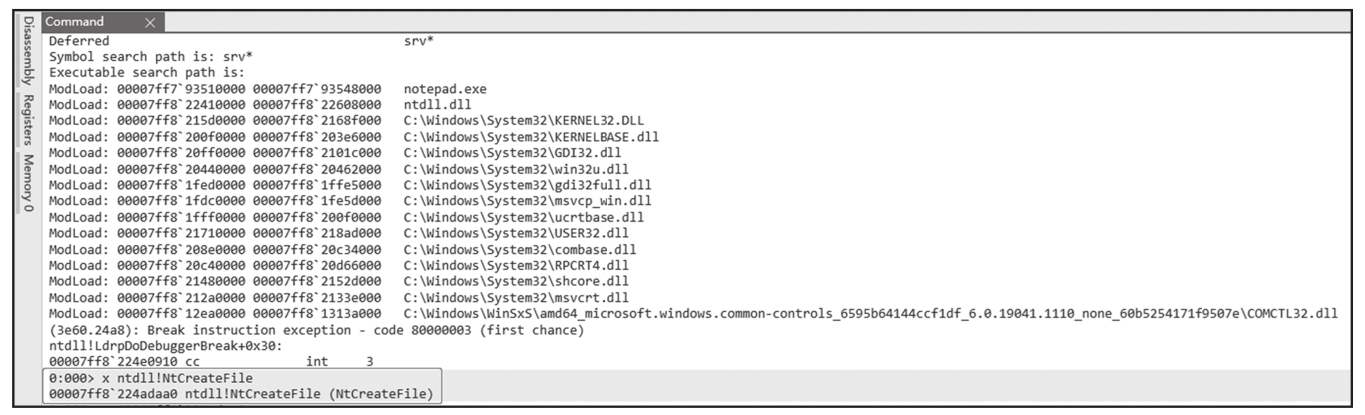Click the KERNELBASE.dll path text
This screenshot has width=1365, height=415.
tap(532, 136)
